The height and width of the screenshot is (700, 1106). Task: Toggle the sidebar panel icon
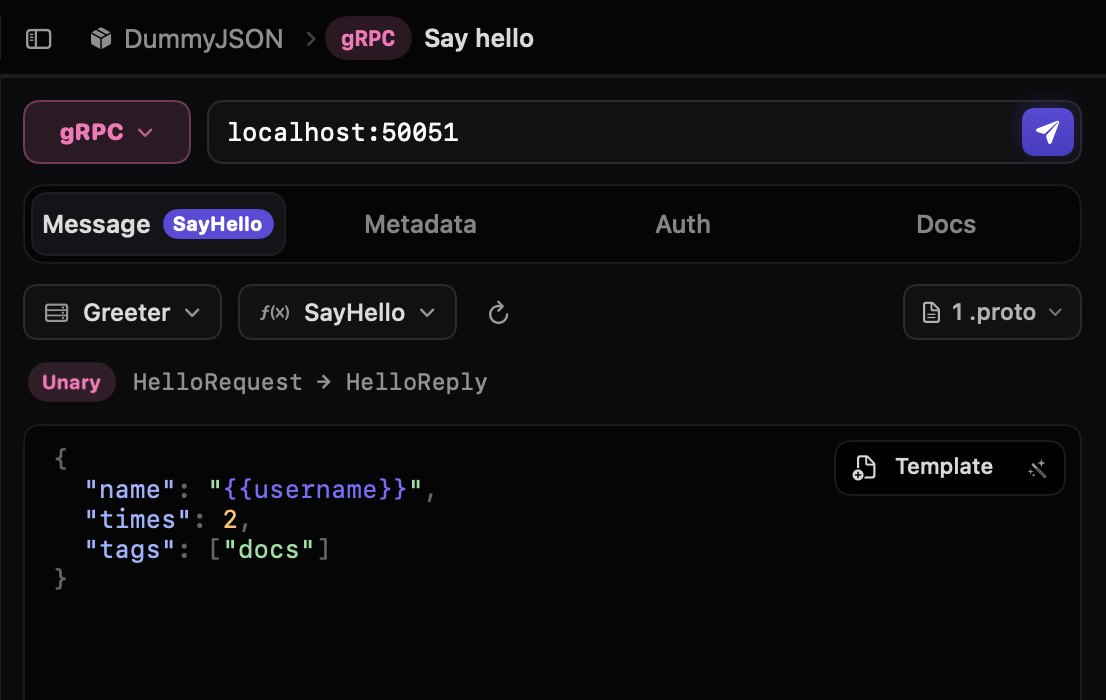[x=39, y=39]
